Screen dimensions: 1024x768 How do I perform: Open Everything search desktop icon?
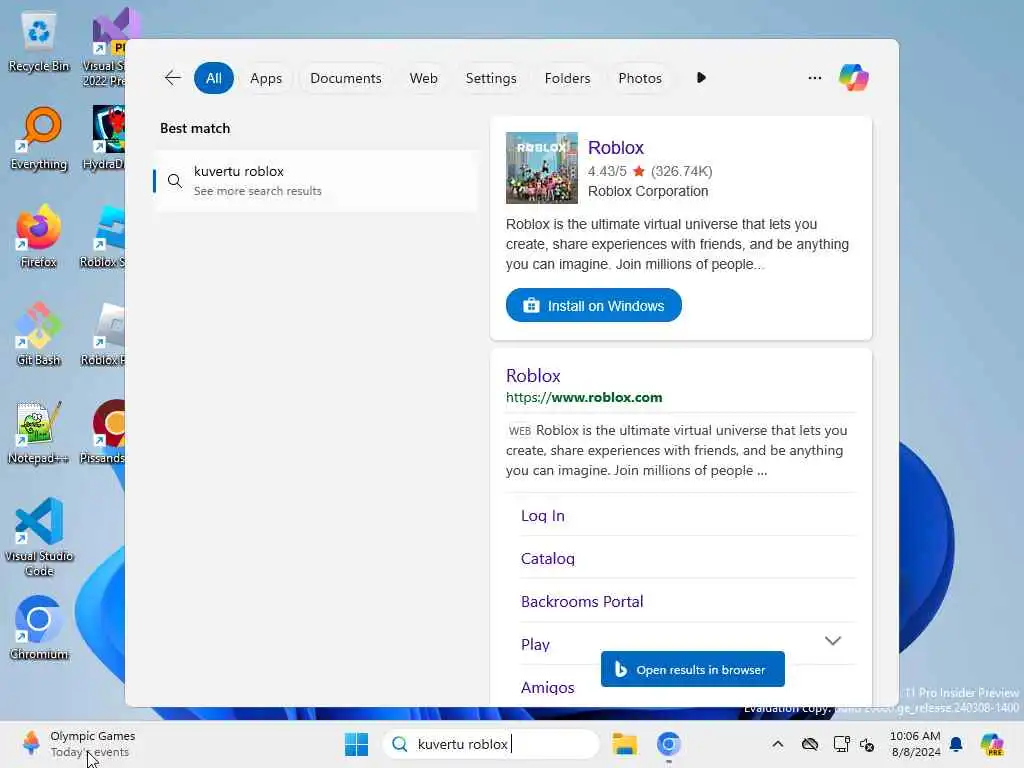coord(39,139)
